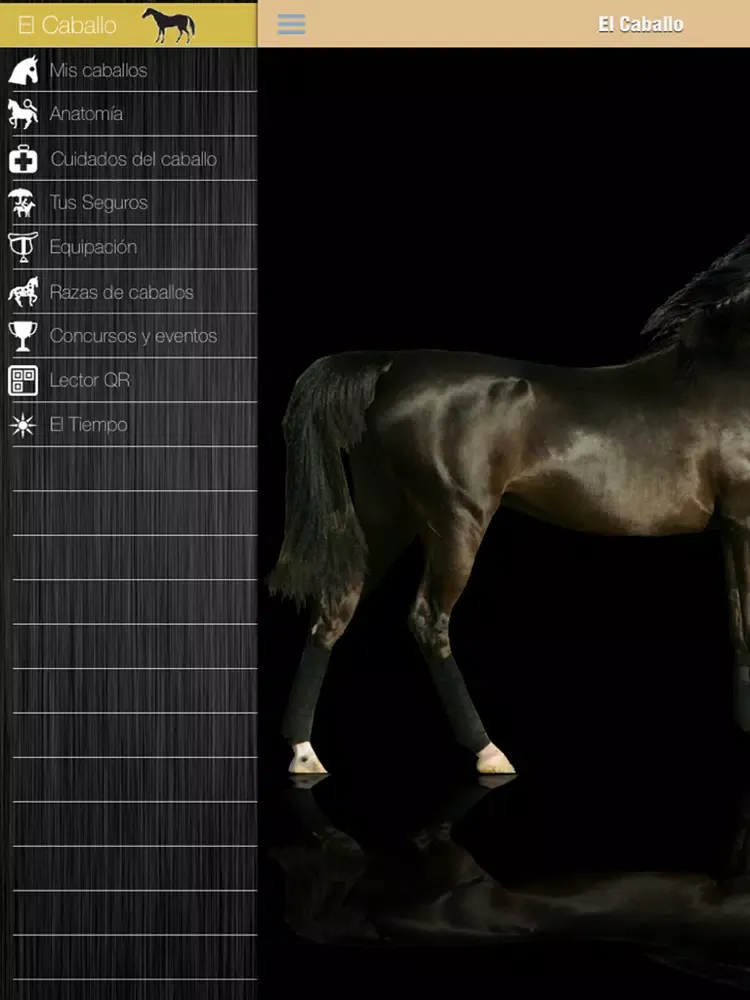Select the Tus Seguros text label
This screenshot has height=1000, width=750.
98,203
